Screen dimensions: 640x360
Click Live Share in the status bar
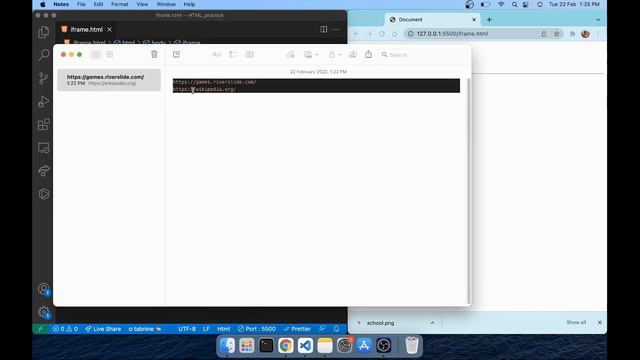coord(103,329)
